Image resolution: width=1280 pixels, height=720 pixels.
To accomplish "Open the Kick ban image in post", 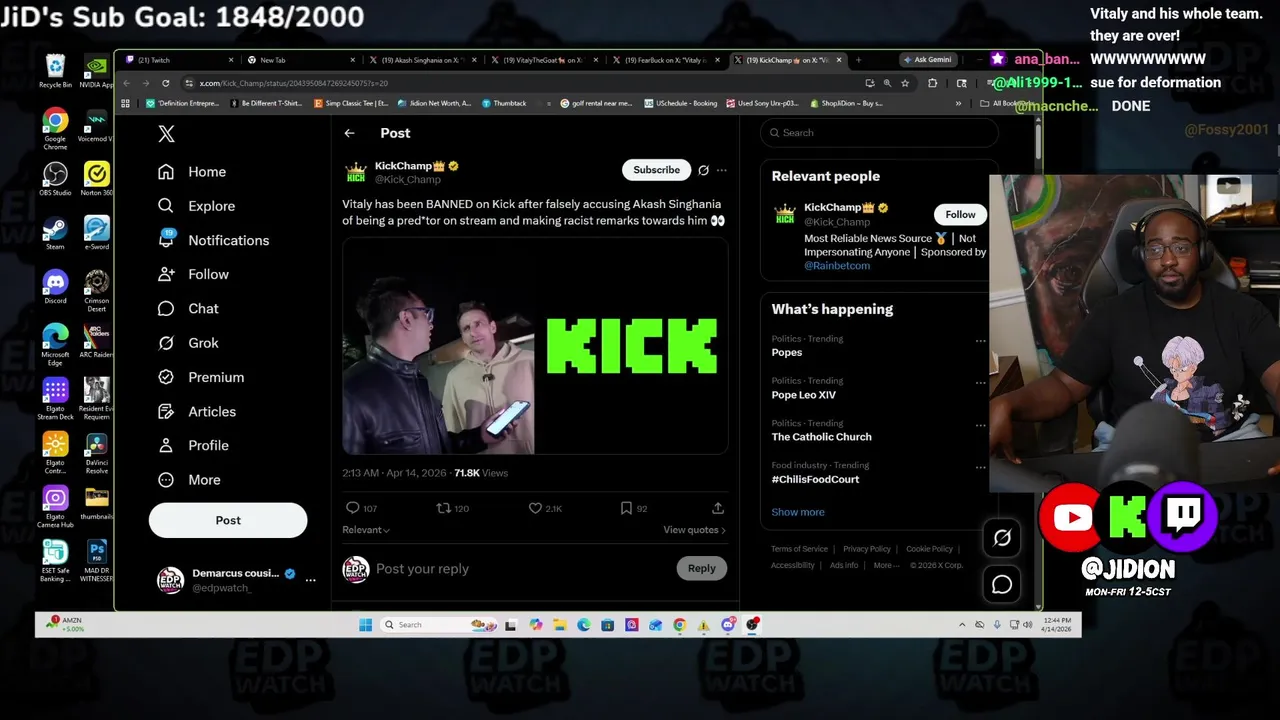I will pos(535,346).
